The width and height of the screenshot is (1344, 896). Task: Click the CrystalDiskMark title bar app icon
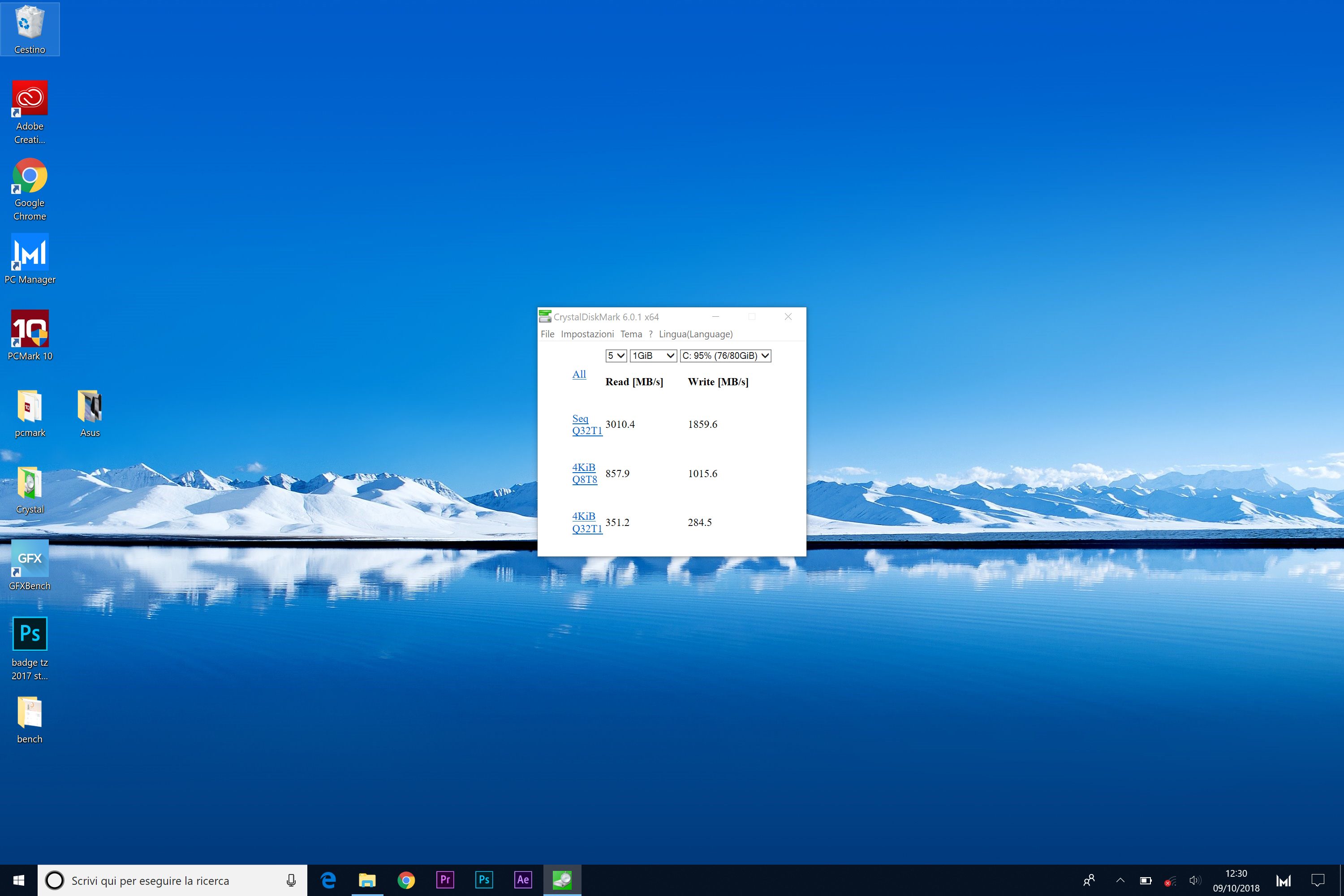[x=545, y=317]
